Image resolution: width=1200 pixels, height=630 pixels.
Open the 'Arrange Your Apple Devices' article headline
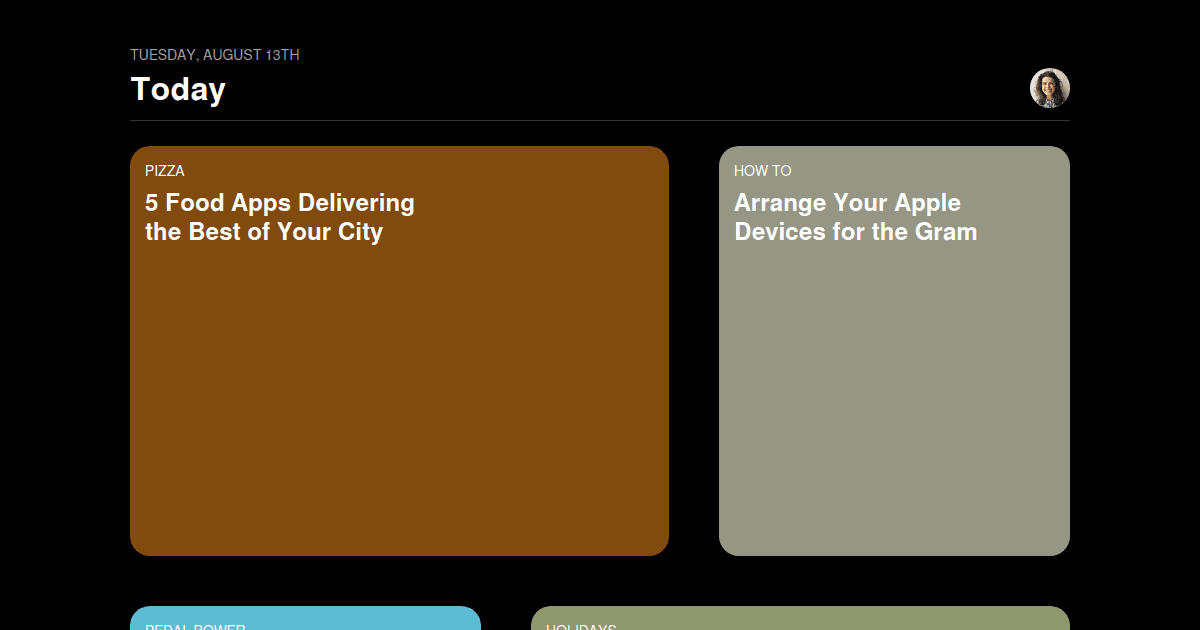[x=855, y=217]
